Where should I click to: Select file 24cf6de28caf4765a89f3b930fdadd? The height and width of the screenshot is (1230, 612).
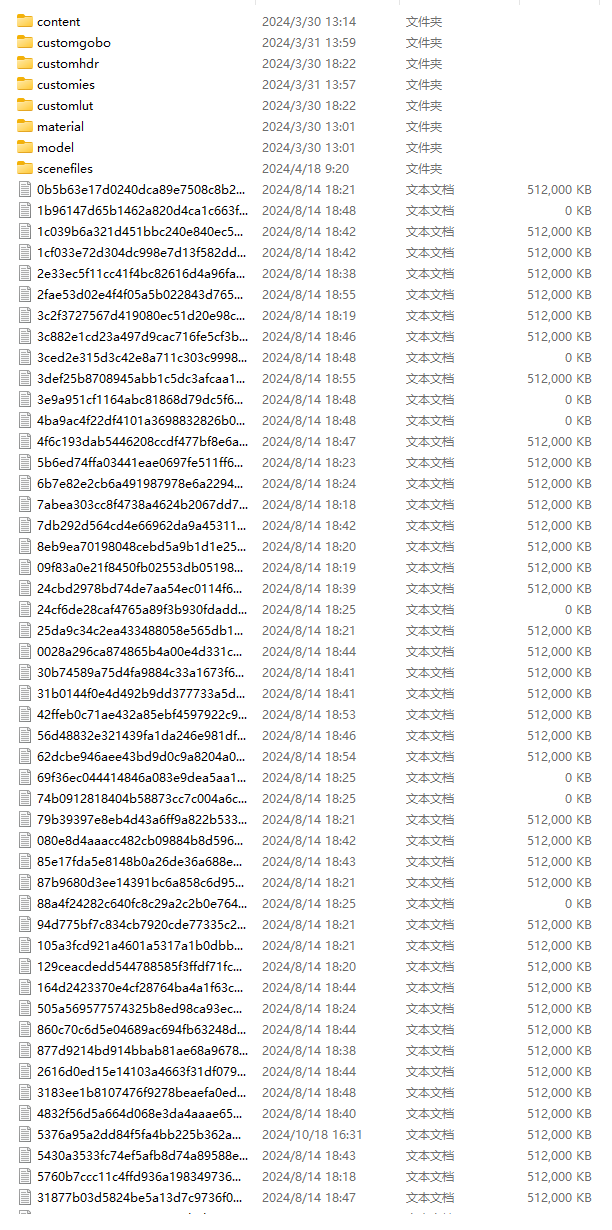(x=141, y=609)
